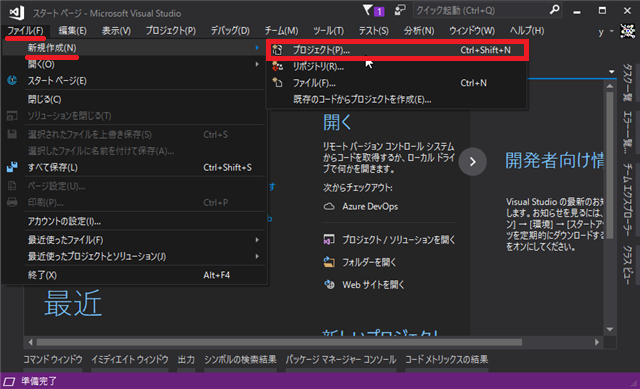Click the user account avatar icon
Viewport: 640px width, 389px height.
pos(627,31)
